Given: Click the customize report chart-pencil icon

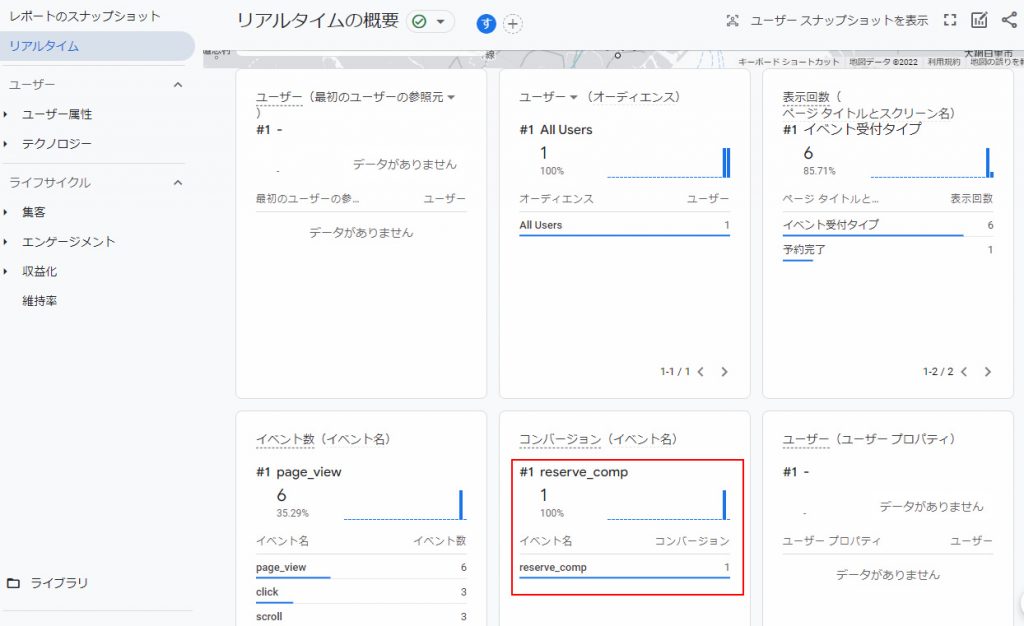Looking at the screenshot, I should [x=979, y=20].
